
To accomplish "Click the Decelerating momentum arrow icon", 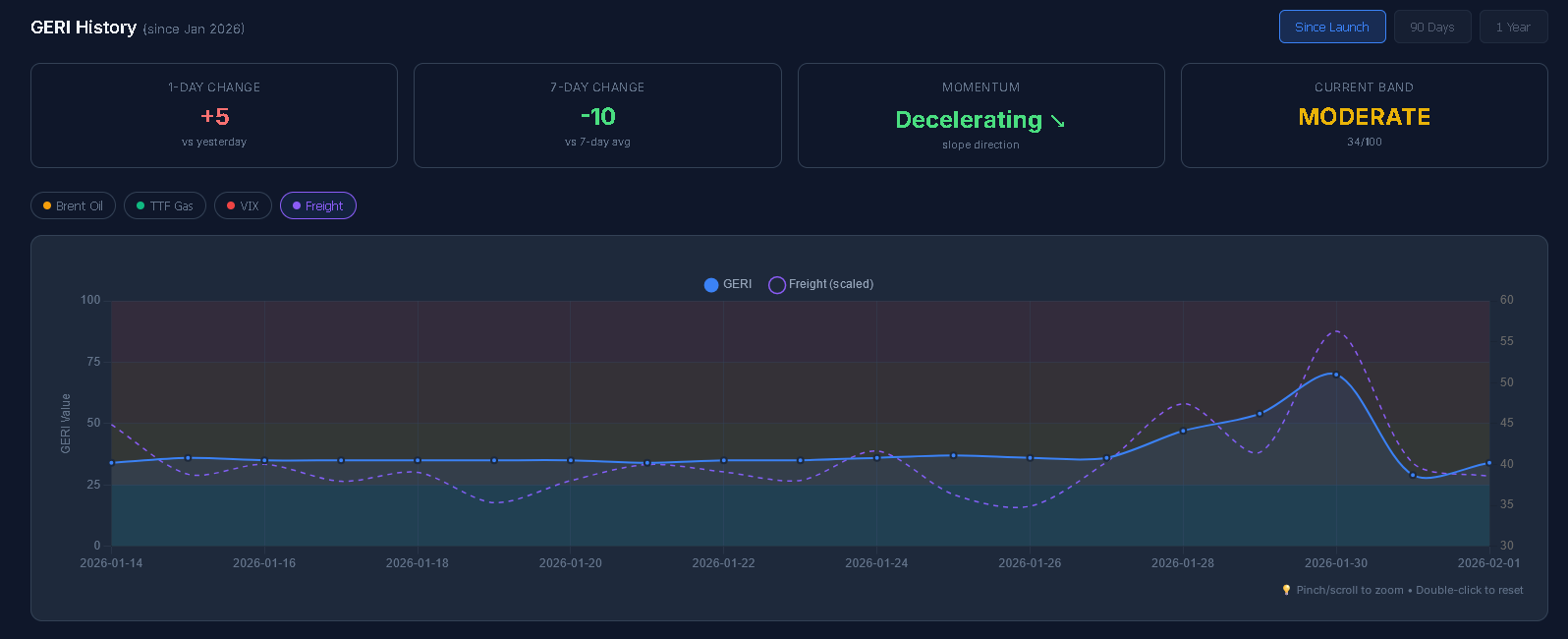I will [x=1057, y=121].
